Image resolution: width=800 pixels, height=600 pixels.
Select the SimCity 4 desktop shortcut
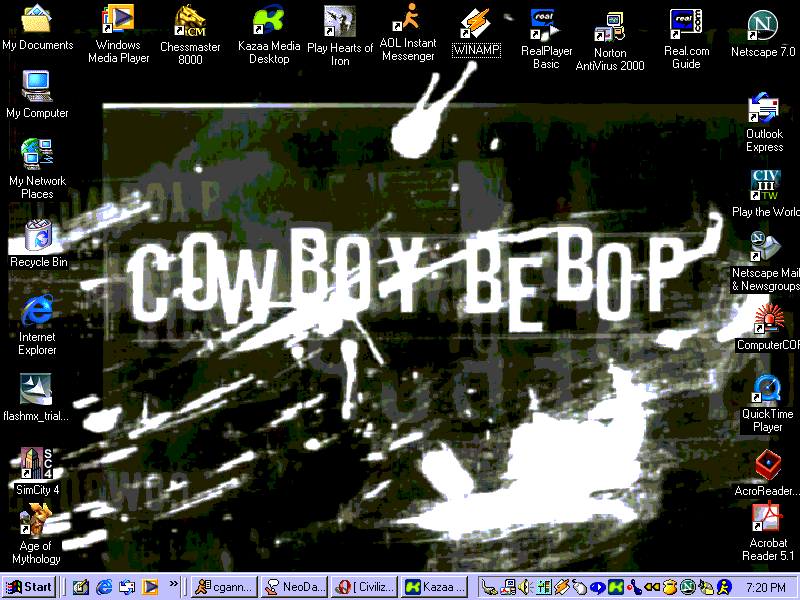[37, 471]
